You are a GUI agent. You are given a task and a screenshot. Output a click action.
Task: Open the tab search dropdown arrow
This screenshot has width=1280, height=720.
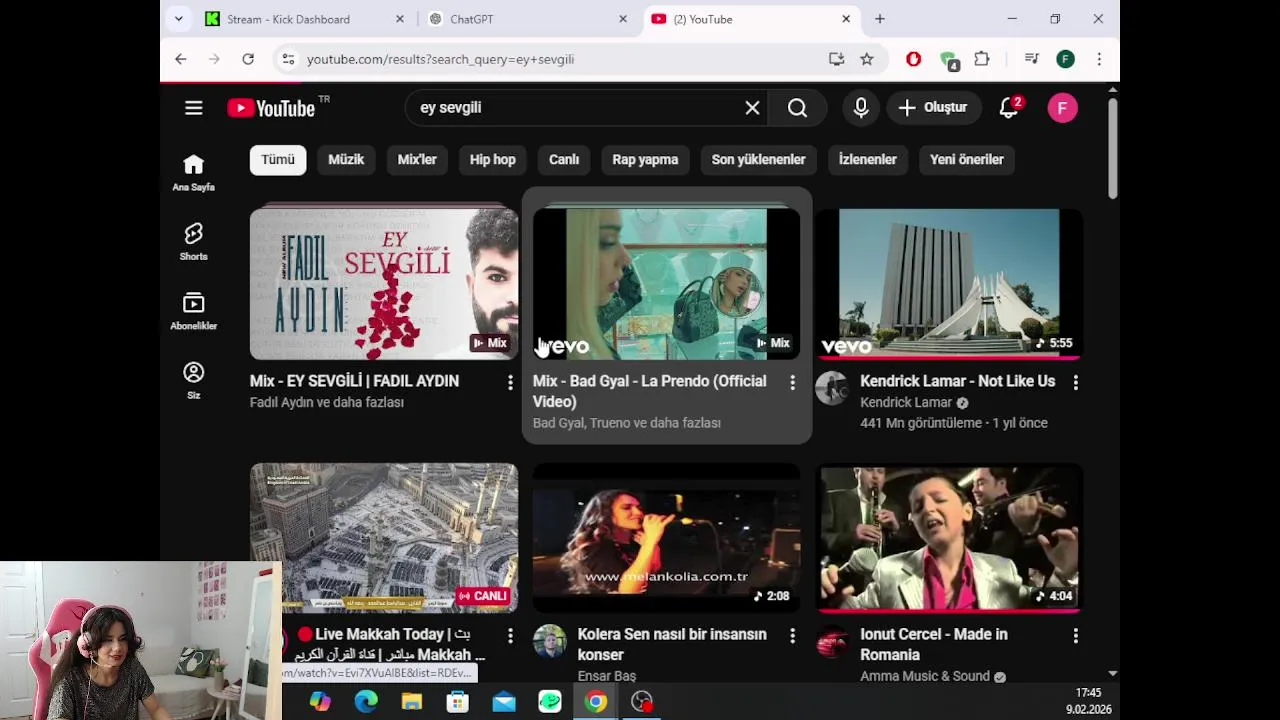(178, 19)
